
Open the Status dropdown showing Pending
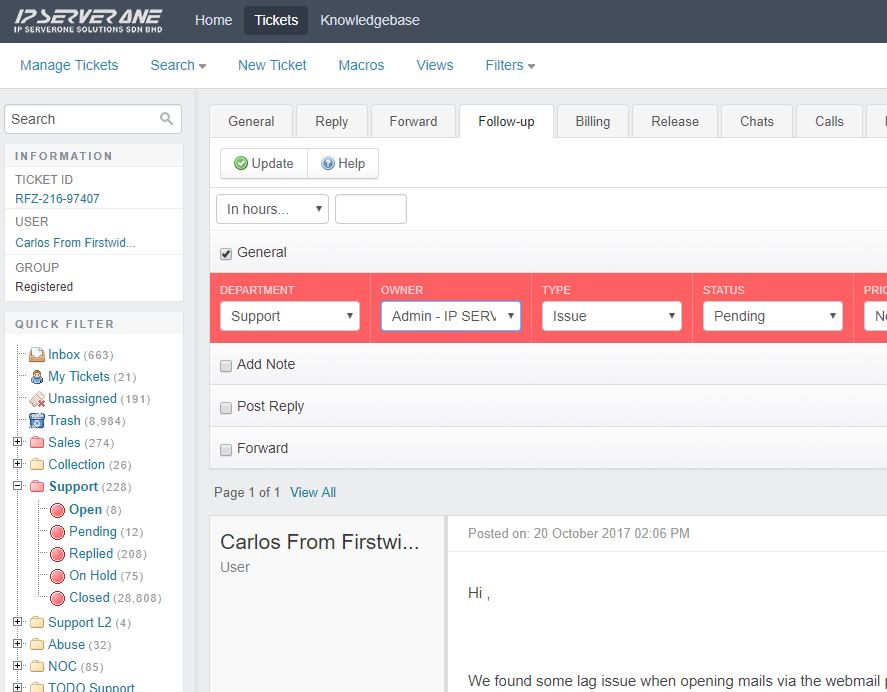(772, 316)
